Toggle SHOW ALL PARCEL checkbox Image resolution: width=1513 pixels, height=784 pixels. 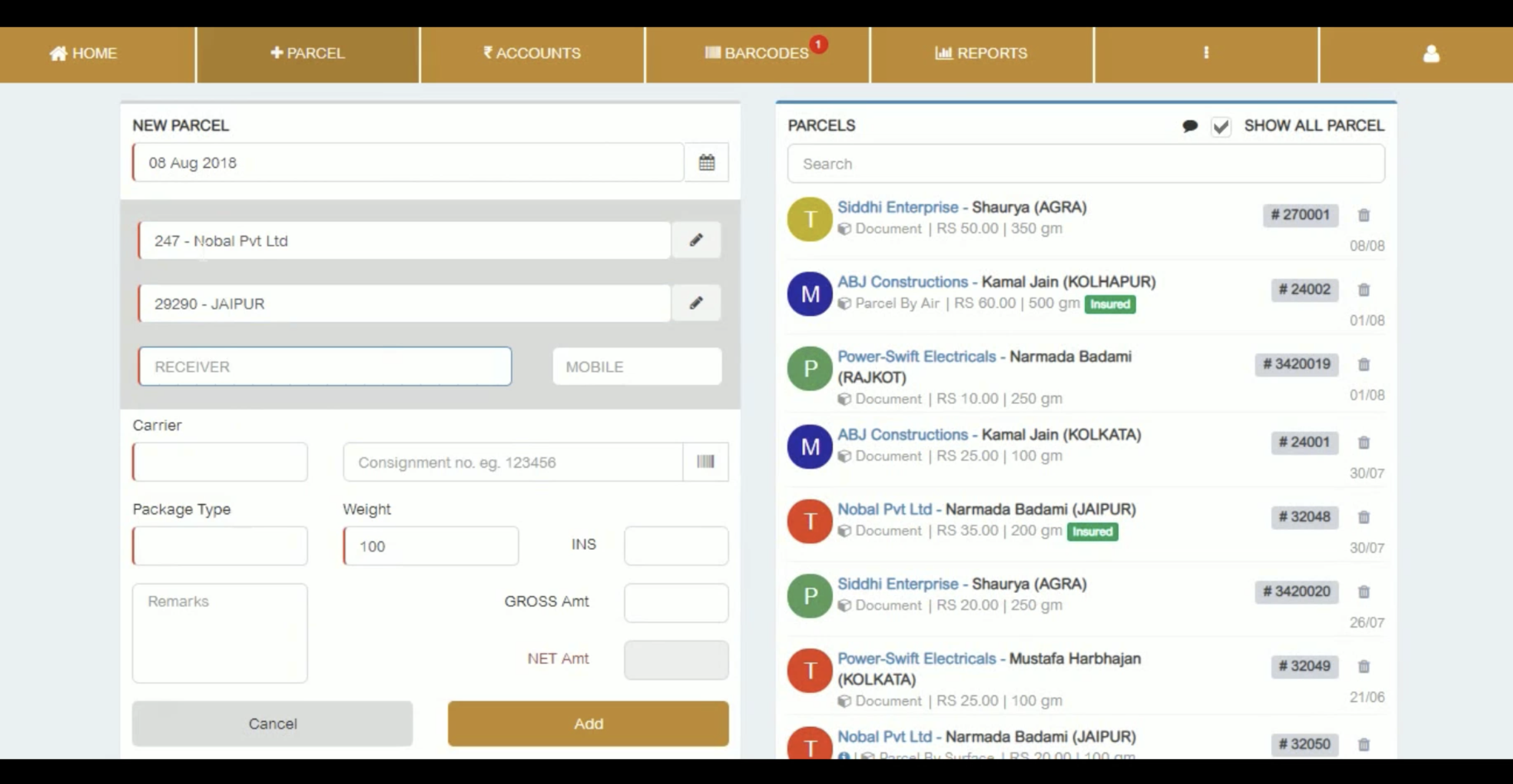[x=1221, y=126]
